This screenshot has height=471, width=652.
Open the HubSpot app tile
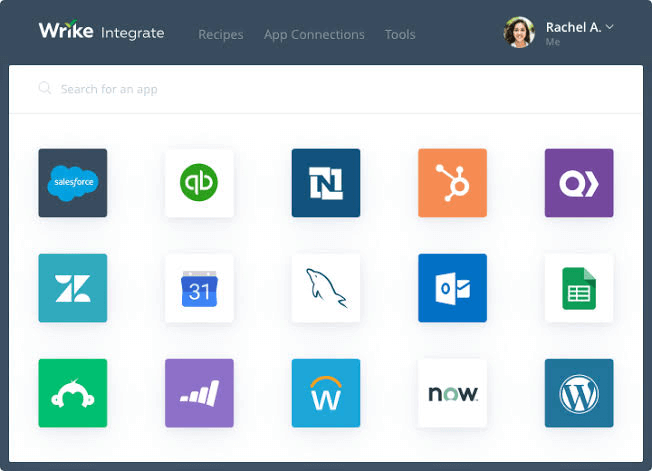click(452, 183)
